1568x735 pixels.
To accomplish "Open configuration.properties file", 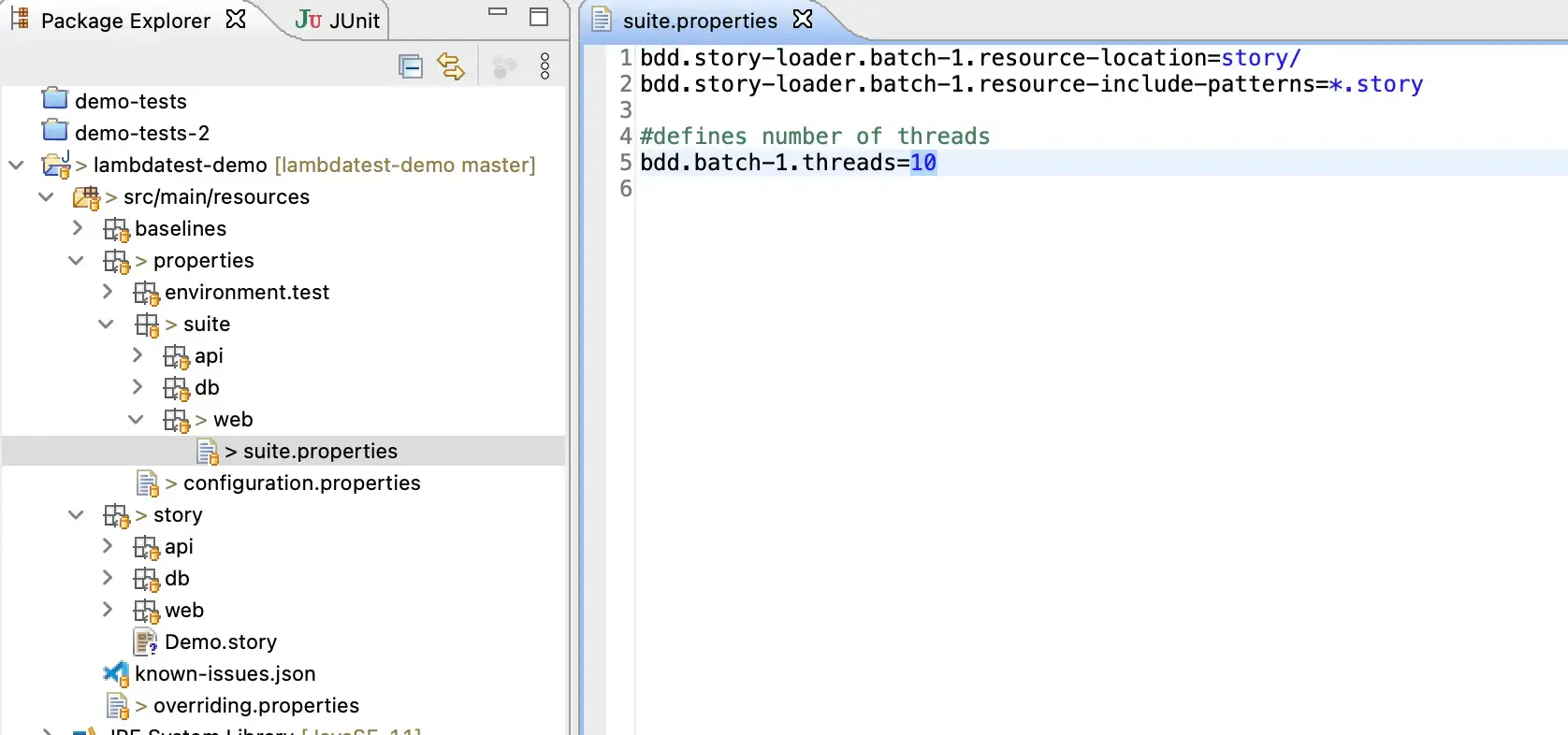I will [301, 483].
